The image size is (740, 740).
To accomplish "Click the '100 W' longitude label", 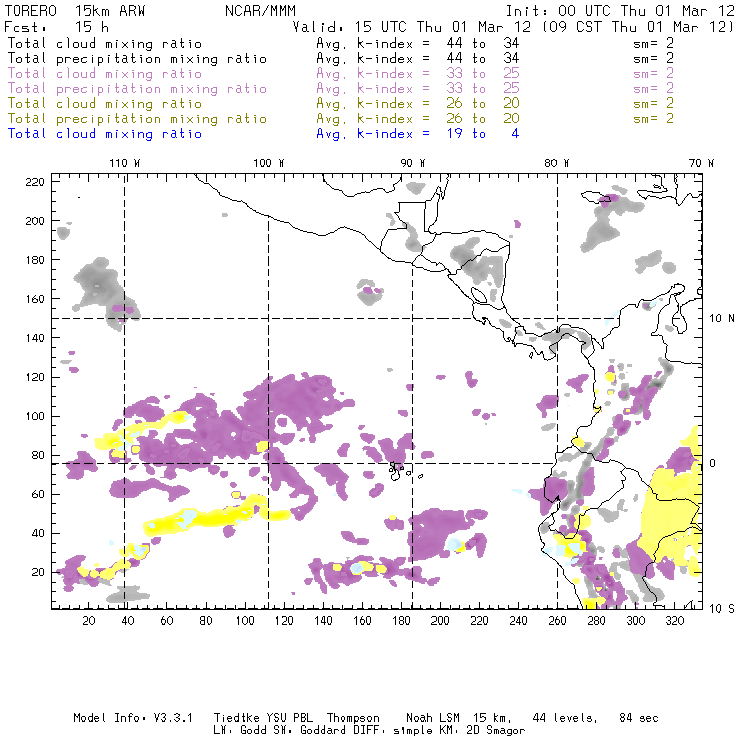I will pos(269,163).
